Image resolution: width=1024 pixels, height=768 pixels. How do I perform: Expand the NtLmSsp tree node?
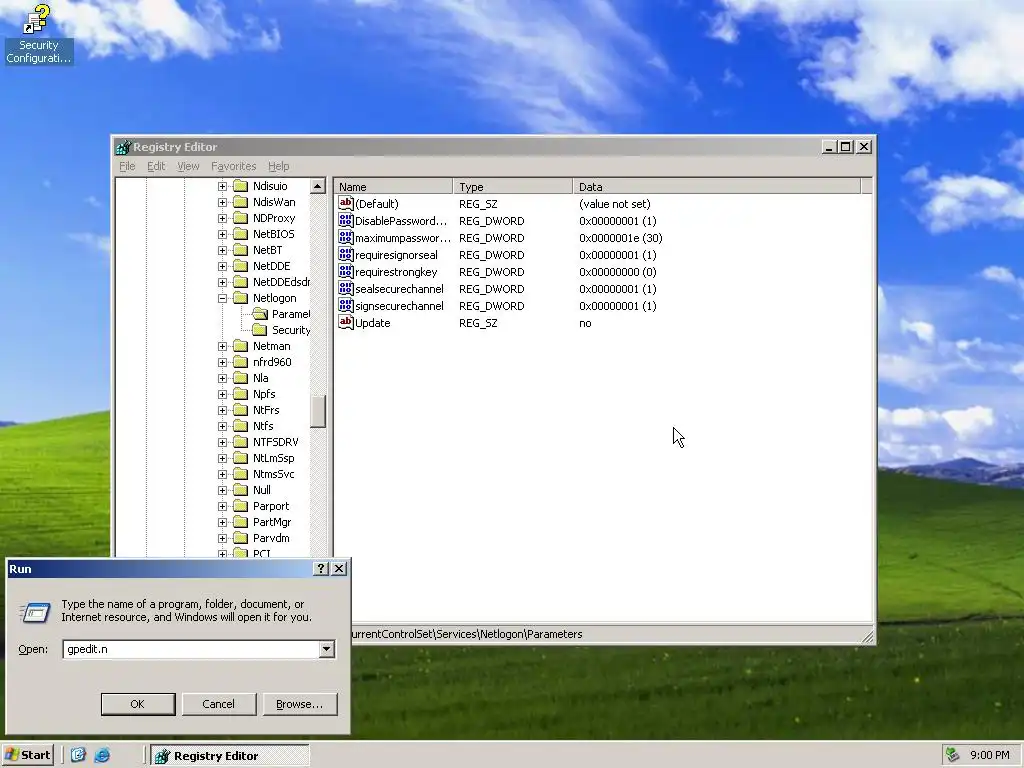pos(223,458)
